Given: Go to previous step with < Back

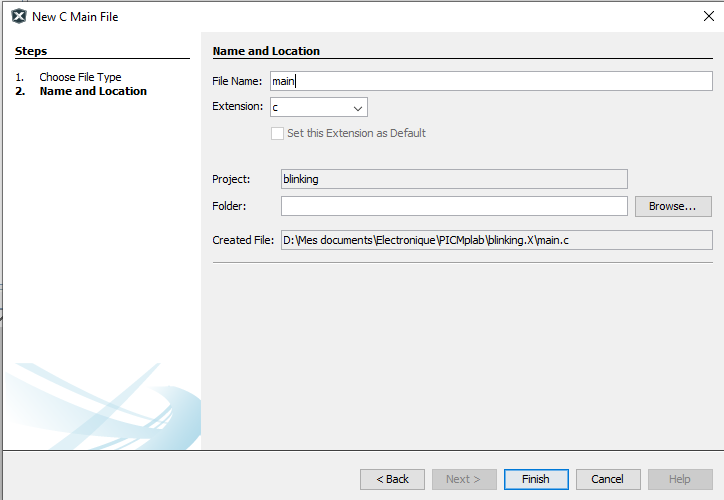Looking at the screenshot, I should tap(392, 479).
